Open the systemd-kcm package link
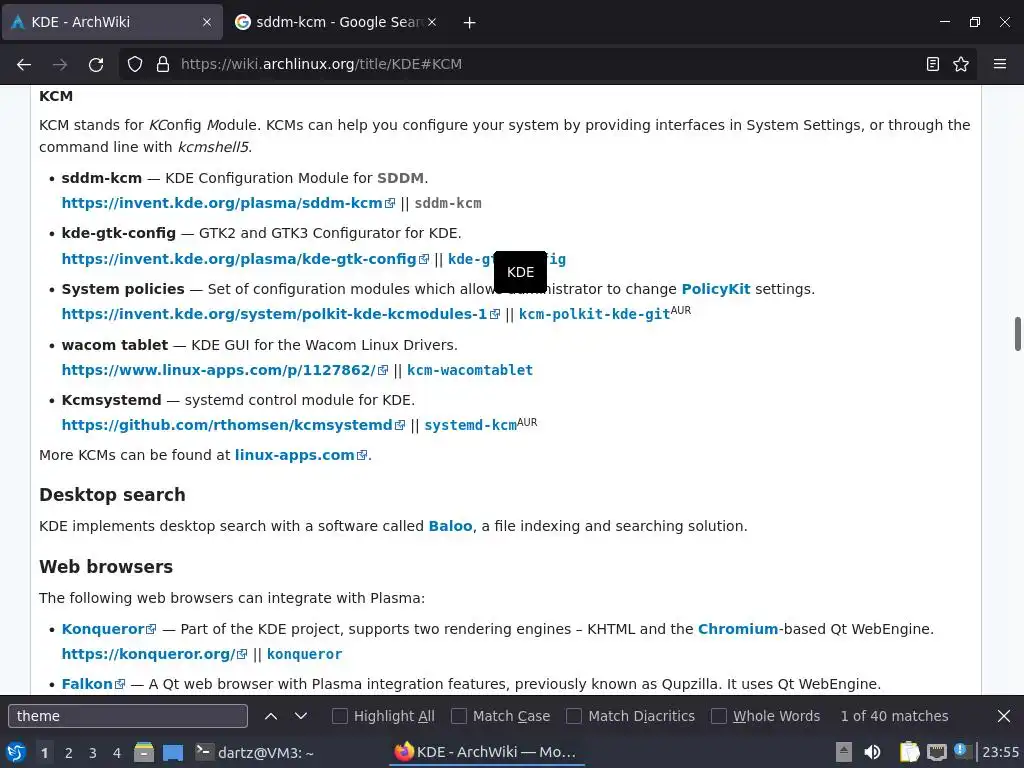The width and height of the screenshot is (1024, 768). pyautogui.click(x=470, y=426)
